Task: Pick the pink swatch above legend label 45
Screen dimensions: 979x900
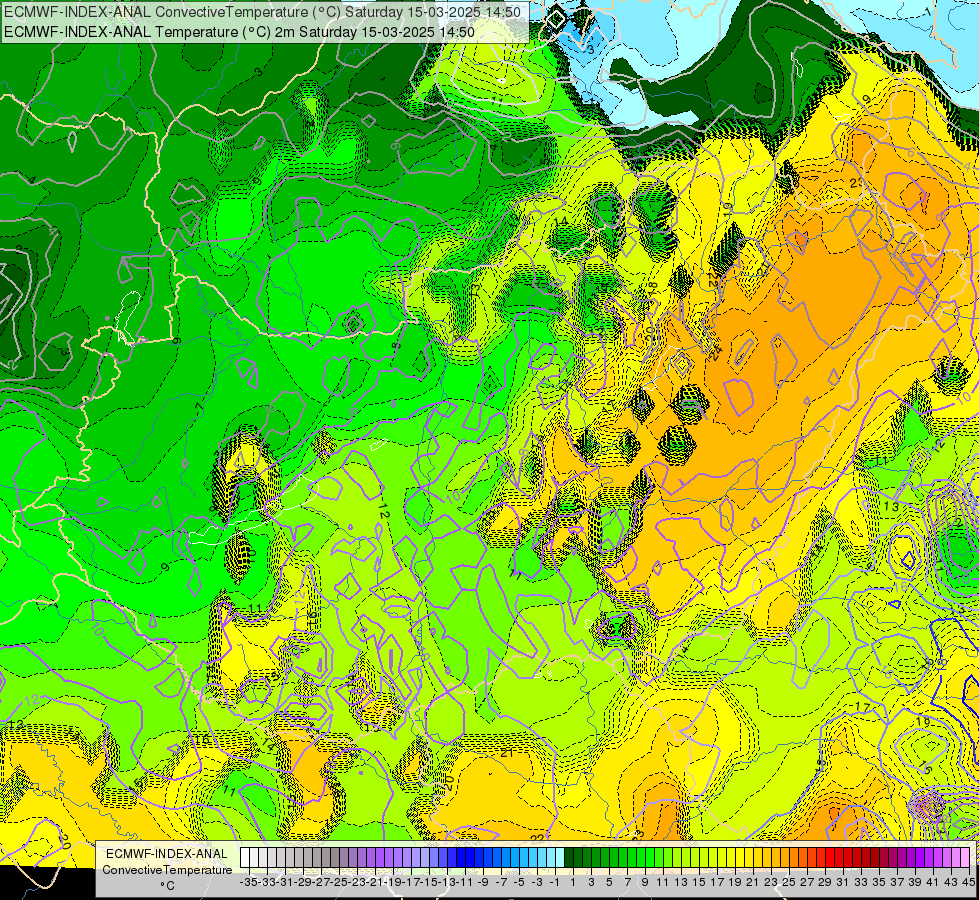Action: point(965,858)
